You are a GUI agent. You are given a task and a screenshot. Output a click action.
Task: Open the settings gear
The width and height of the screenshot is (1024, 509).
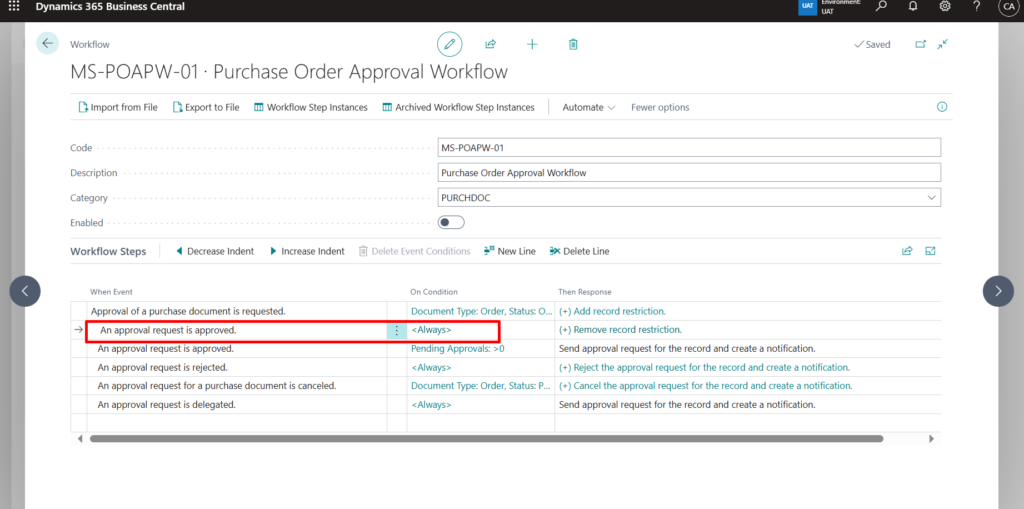(944, 6)
